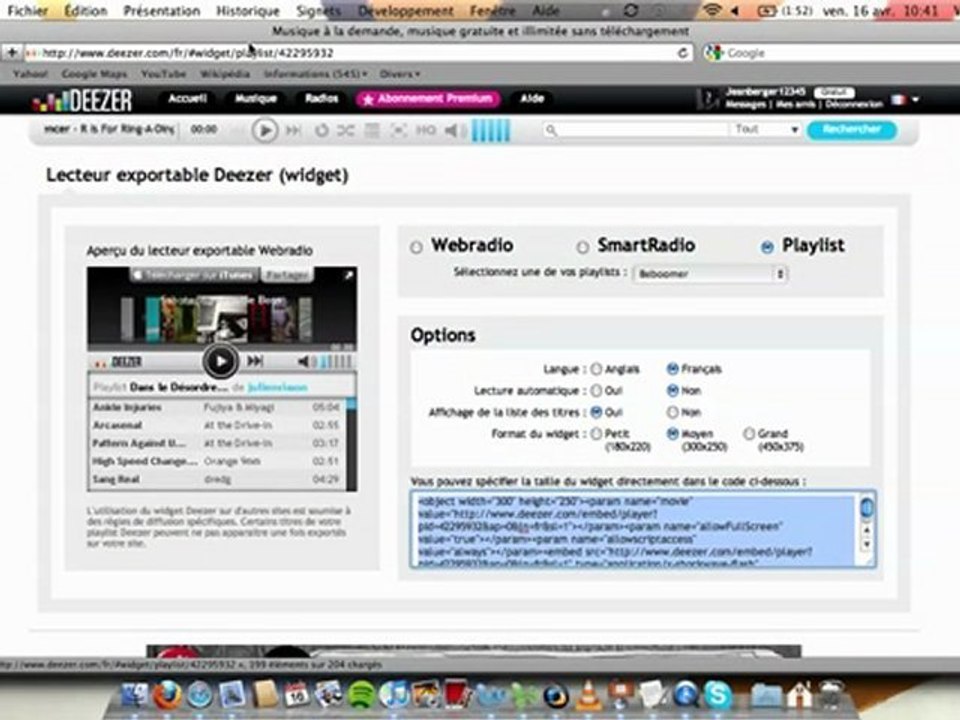Open the Fichier menu
Image resolution: width=960 pixels, height=720 pixels.
pos(27,10)
